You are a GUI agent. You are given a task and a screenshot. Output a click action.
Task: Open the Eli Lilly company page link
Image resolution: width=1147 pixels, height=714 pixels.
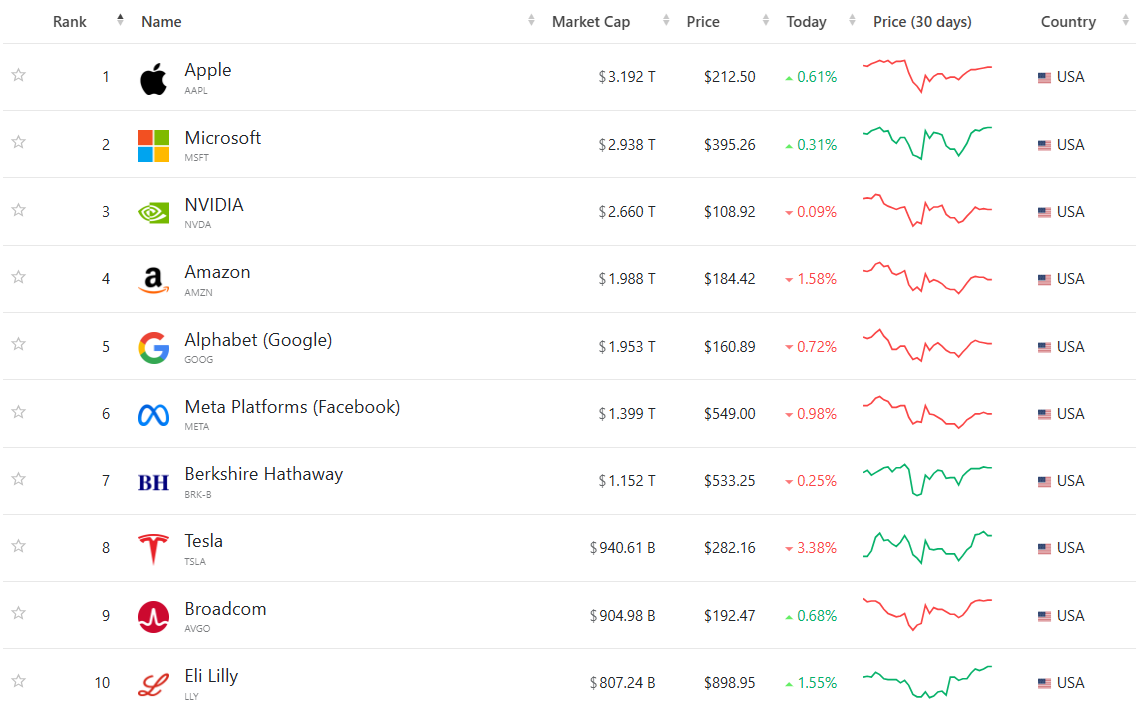point(211,677)
